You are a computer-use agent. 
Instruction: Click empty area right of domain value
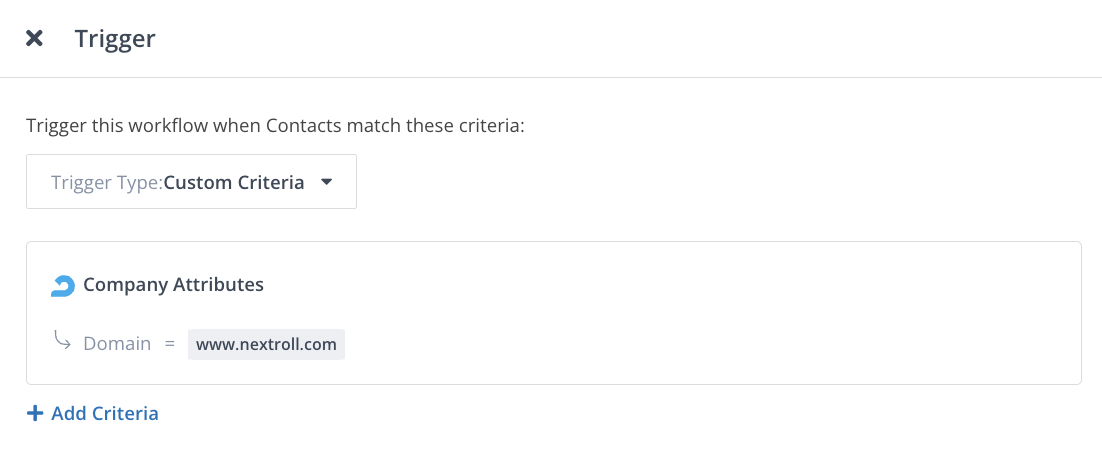(700, 344)
